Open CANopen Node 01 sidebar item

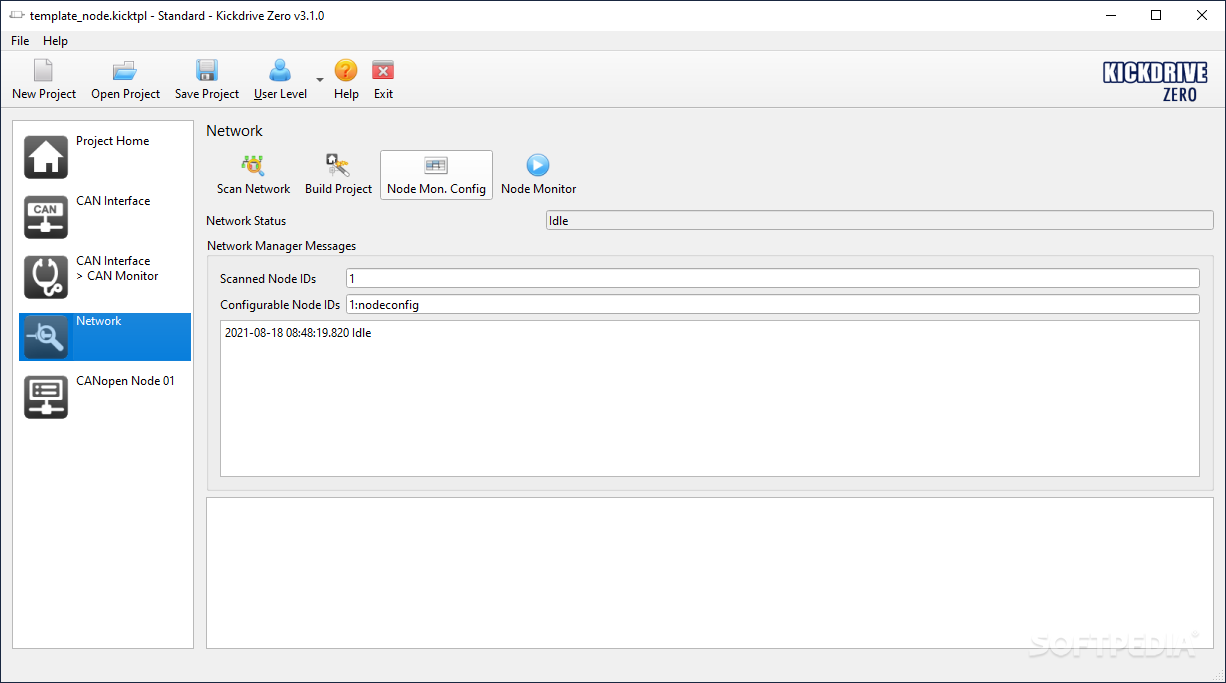[105, 397]
